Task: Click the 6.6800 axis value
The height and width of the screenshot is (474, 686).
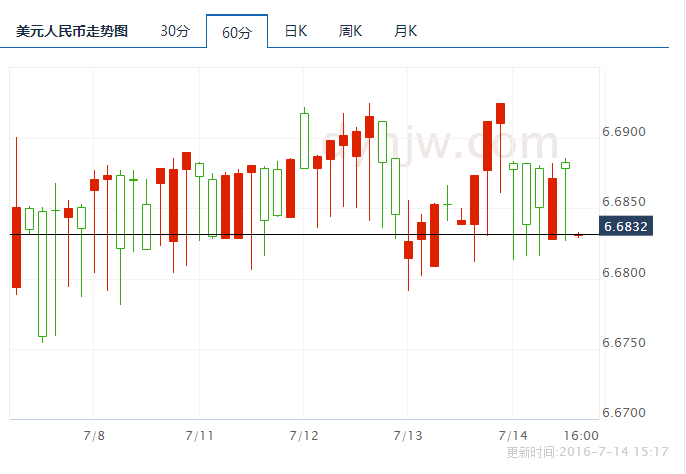Action: click(x=624, y=273)
